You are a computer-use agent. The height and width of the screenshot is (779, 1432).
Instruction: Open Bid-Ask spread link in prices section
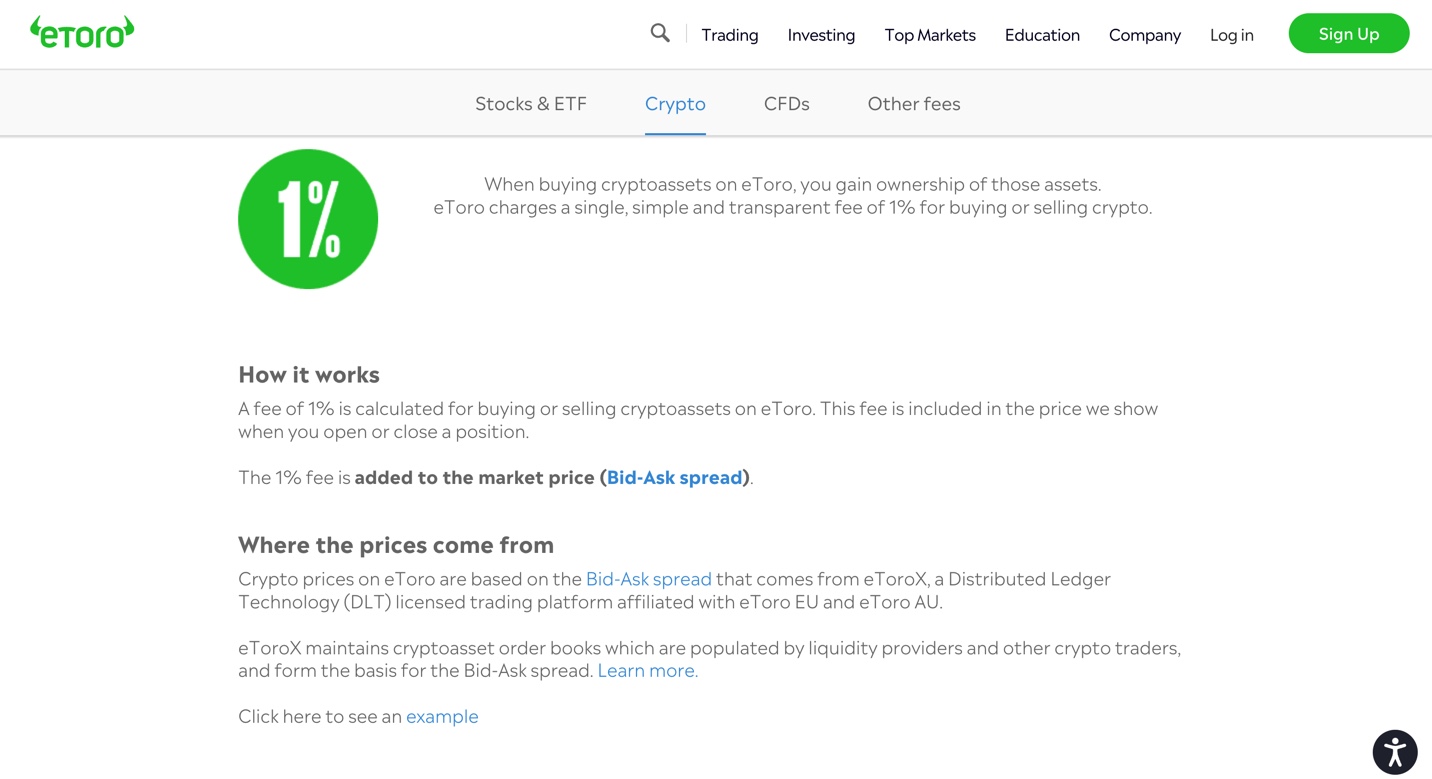tap(649, 579)
